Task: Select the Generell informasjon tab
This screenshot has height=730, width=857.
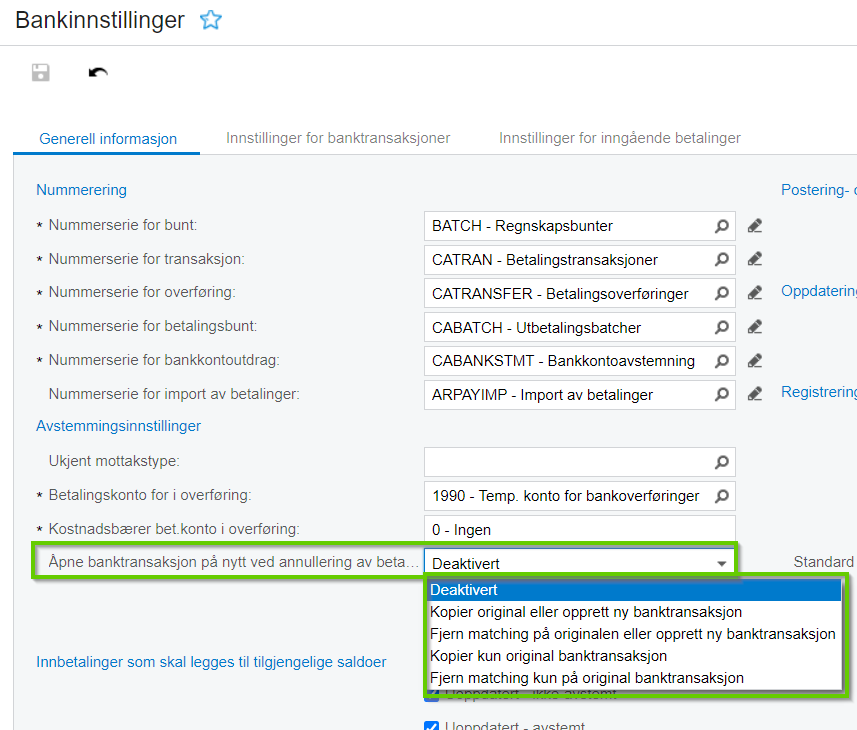Action: [x=108, y=139]
